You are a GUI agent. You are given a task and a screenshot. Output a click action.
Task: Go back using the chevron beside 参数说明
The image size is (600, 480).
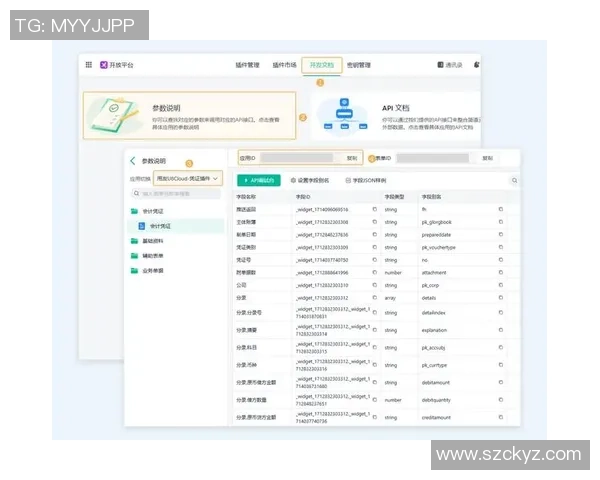(x=133, y=161)
